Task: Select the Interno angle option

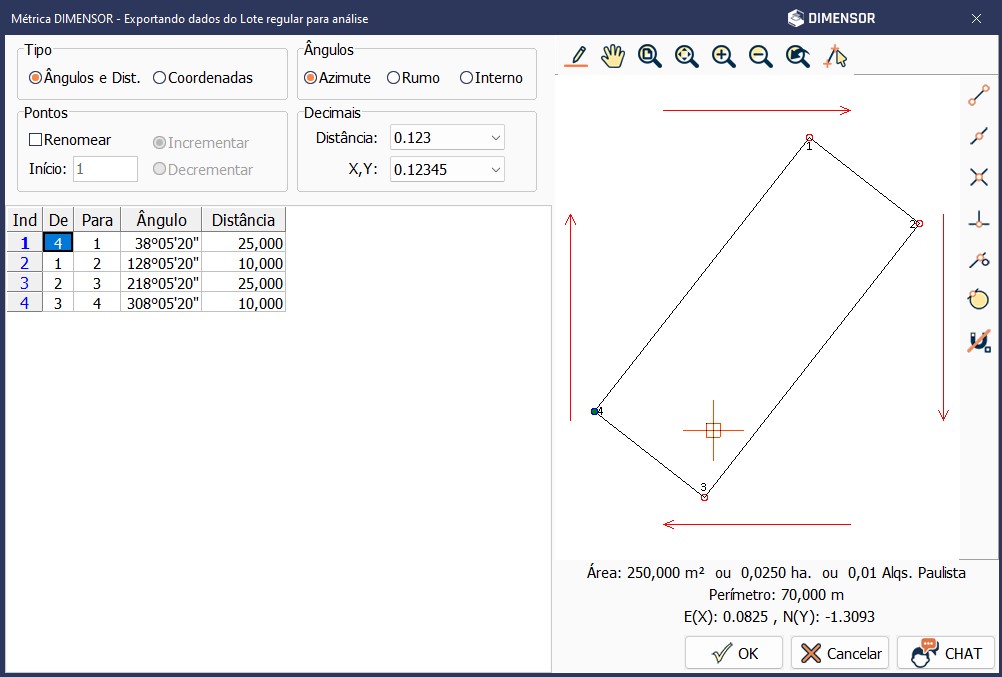Action: click(x=467, y=77)
